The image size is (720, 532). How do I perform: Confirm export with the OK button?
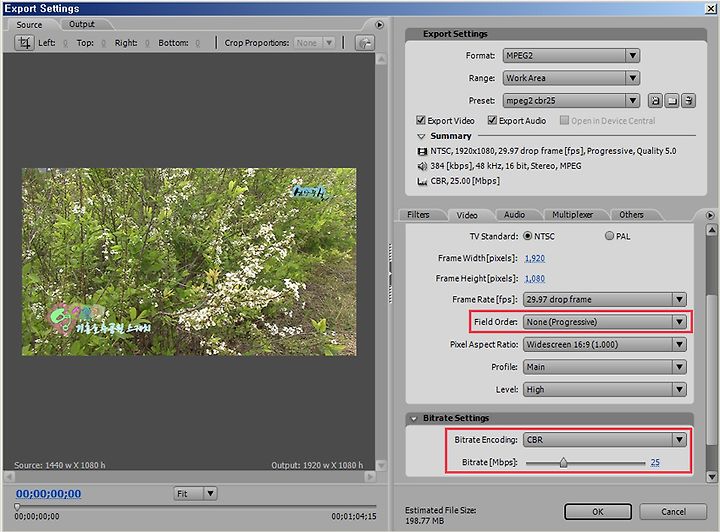598,512
